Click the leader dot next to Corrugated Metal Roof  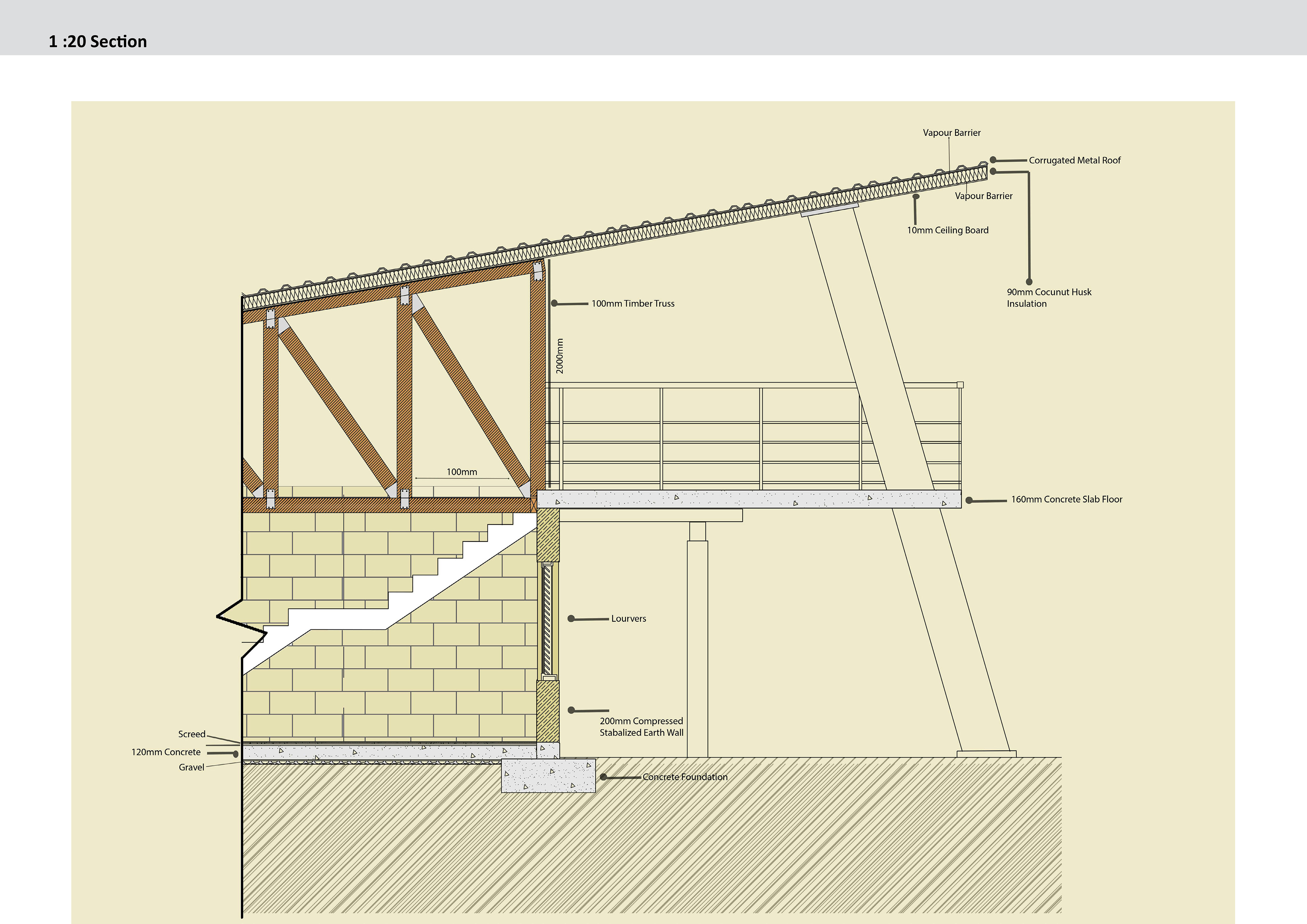pyautogui.click(x=993, y=160)
